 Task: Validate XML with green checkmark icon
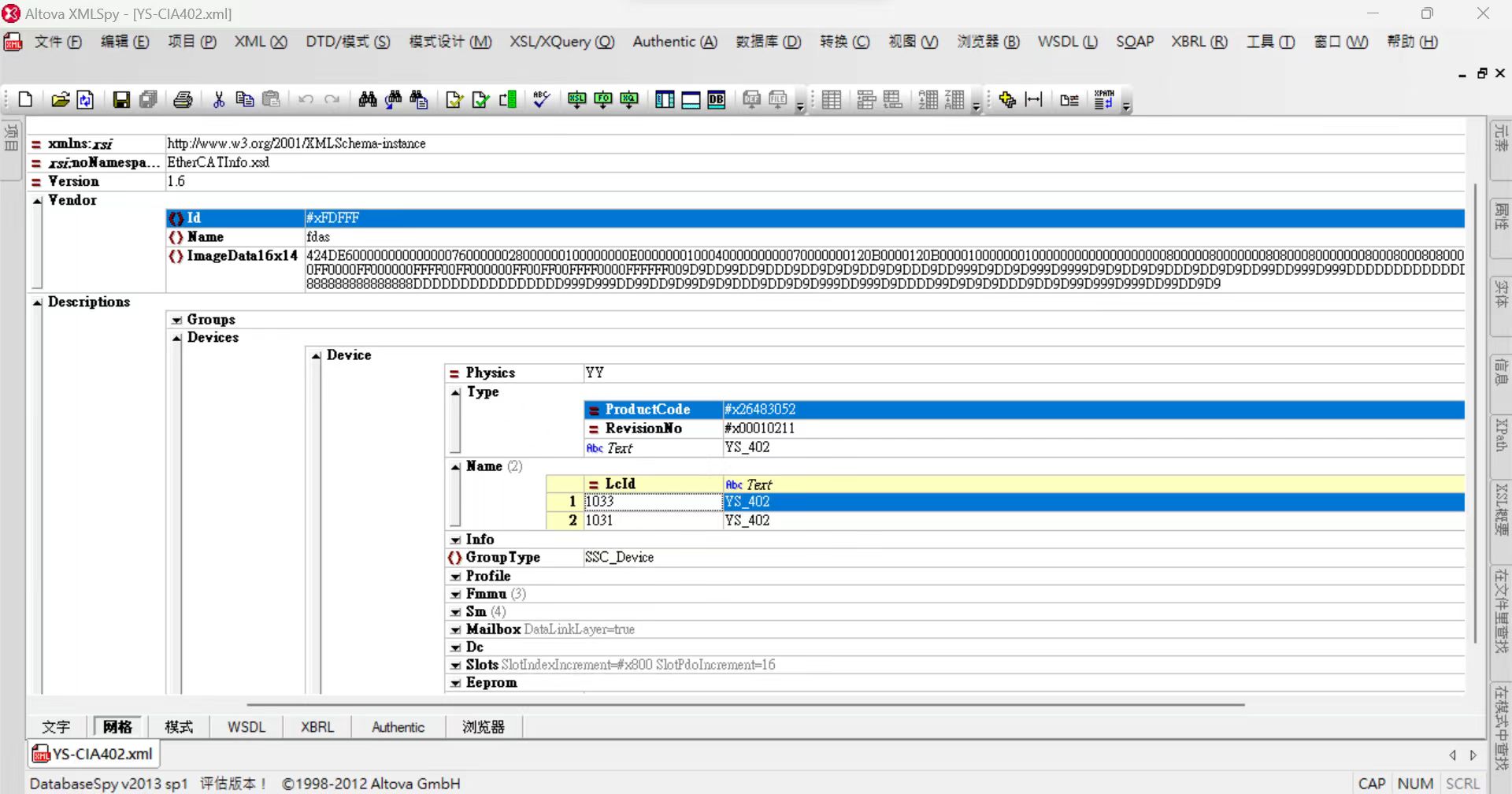(480, 100)
